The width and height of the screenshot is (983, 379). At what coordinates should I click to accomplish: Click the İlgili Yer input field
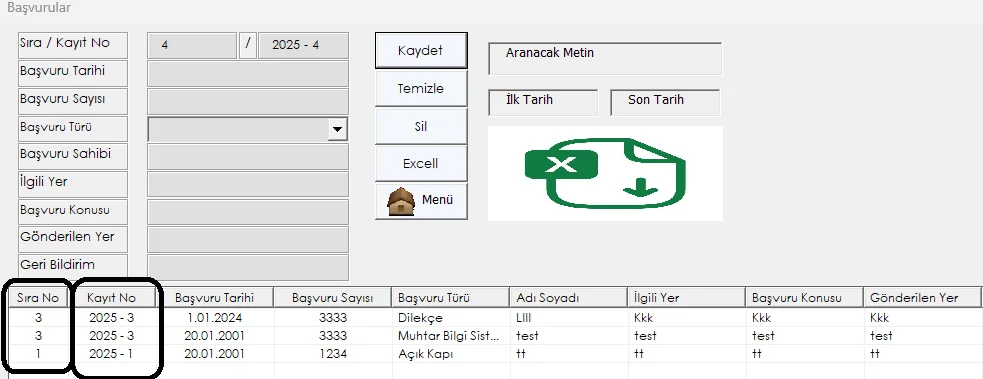(x=248, y=184)
